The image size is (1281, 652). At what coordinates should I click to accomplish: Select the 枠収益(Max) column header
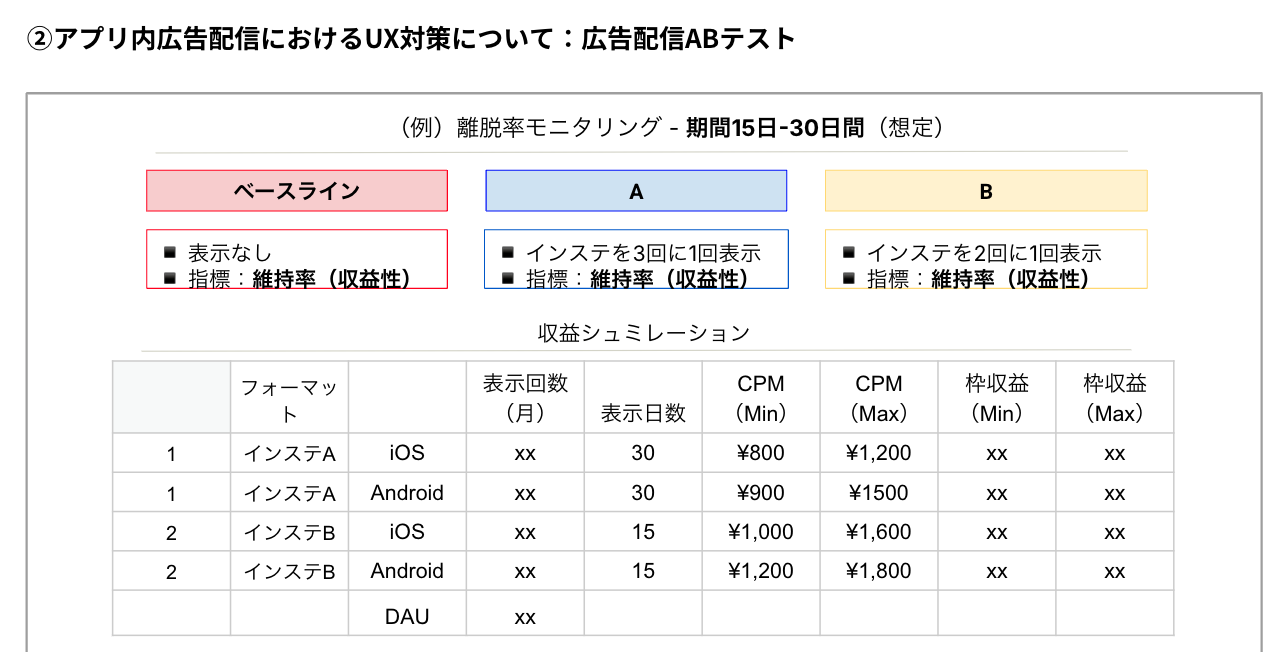(x=1115, y=398)
